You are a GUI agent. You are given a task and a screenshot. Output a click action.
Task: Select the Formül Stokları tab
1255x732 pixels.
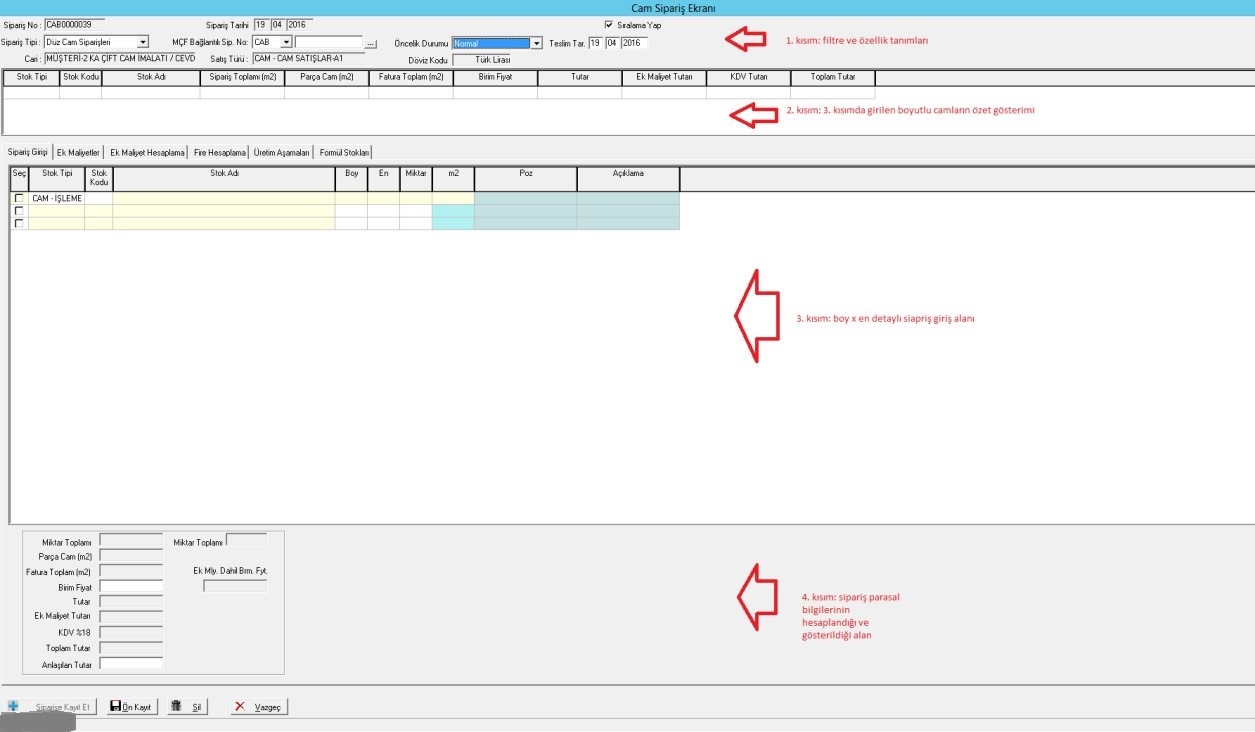345,153
